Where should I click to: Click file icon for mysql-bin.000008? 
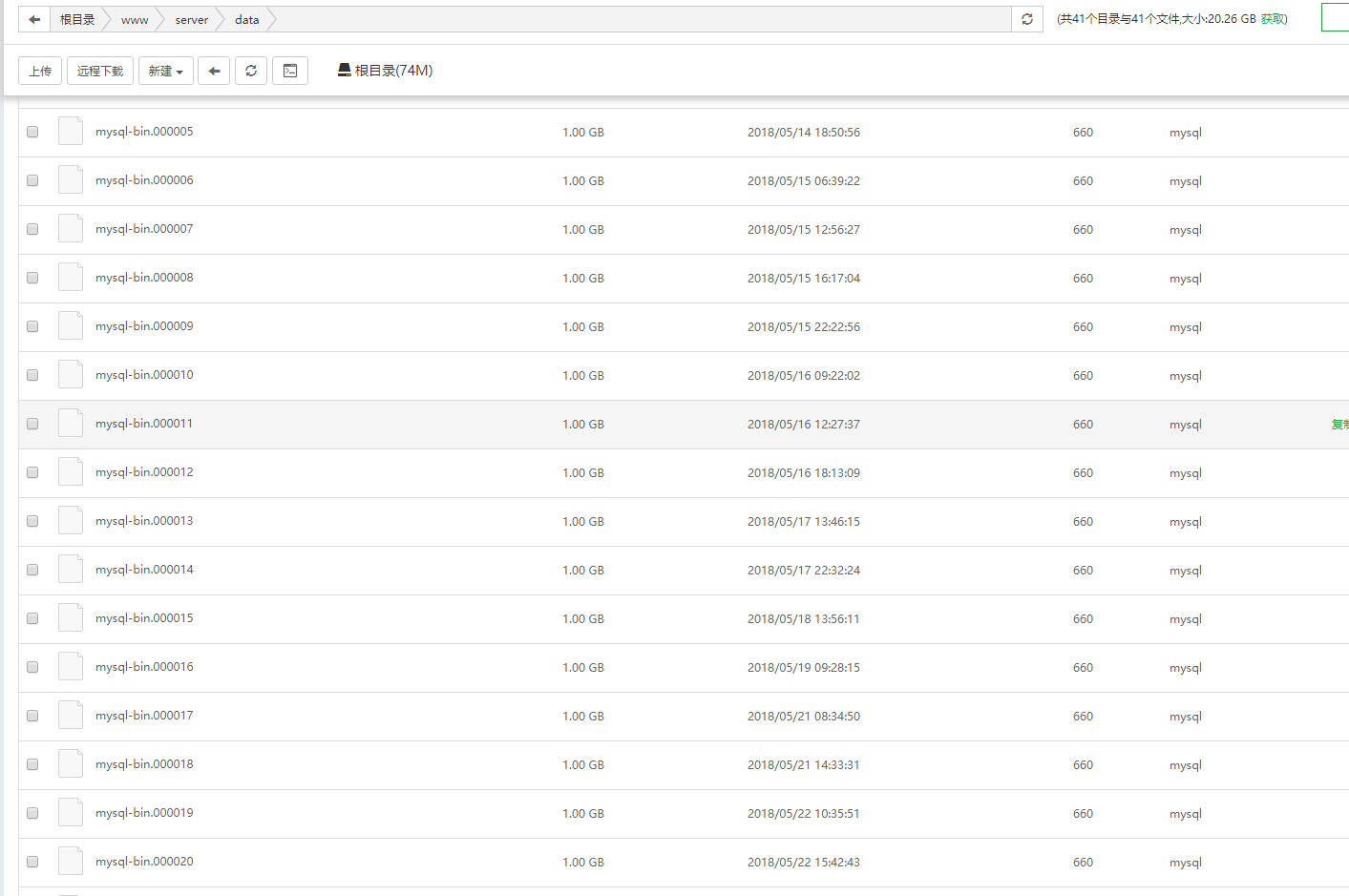71,277
